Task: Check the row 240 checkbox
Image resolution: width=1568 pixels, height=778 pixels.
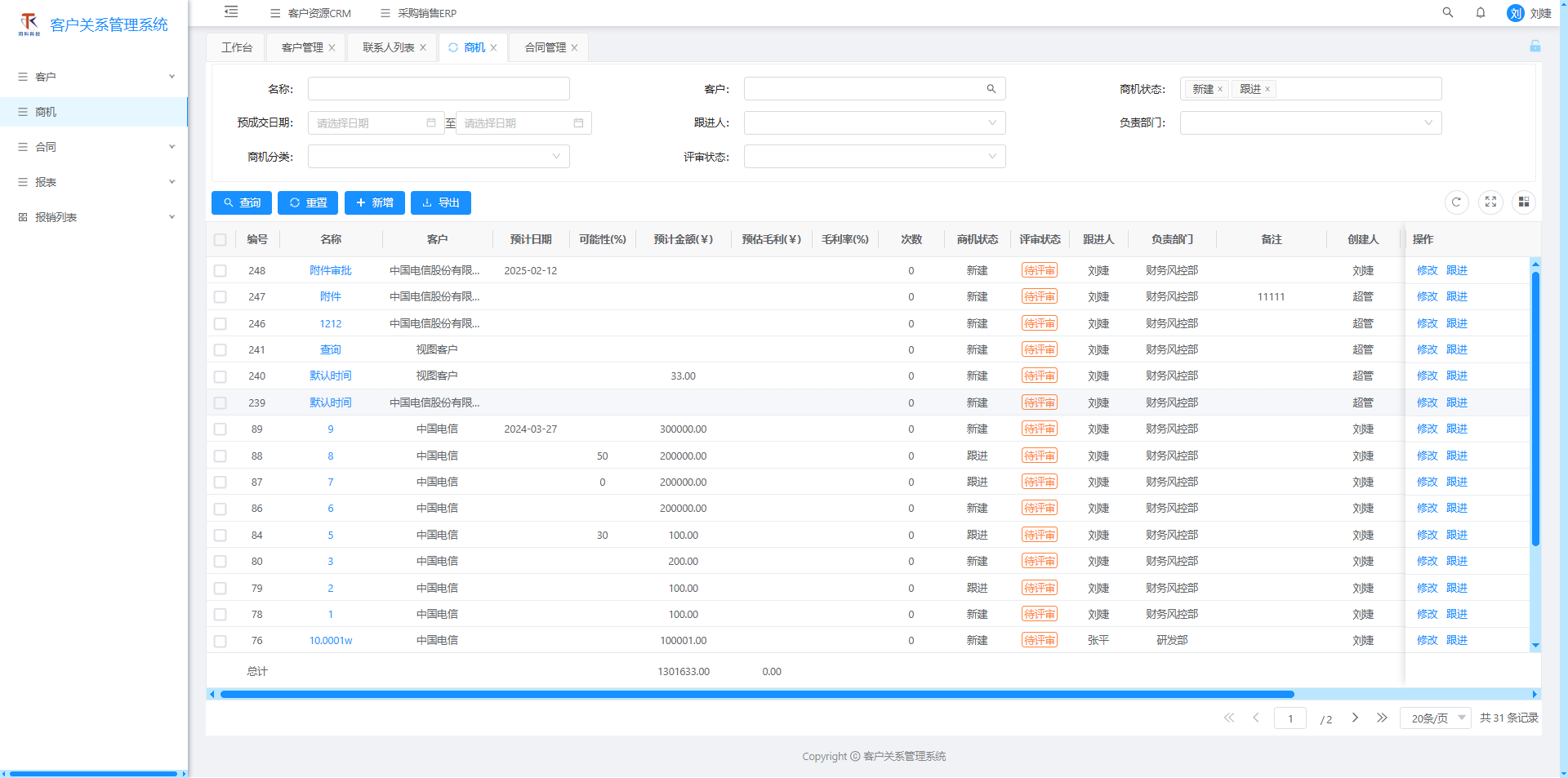Action: (220, 376)
